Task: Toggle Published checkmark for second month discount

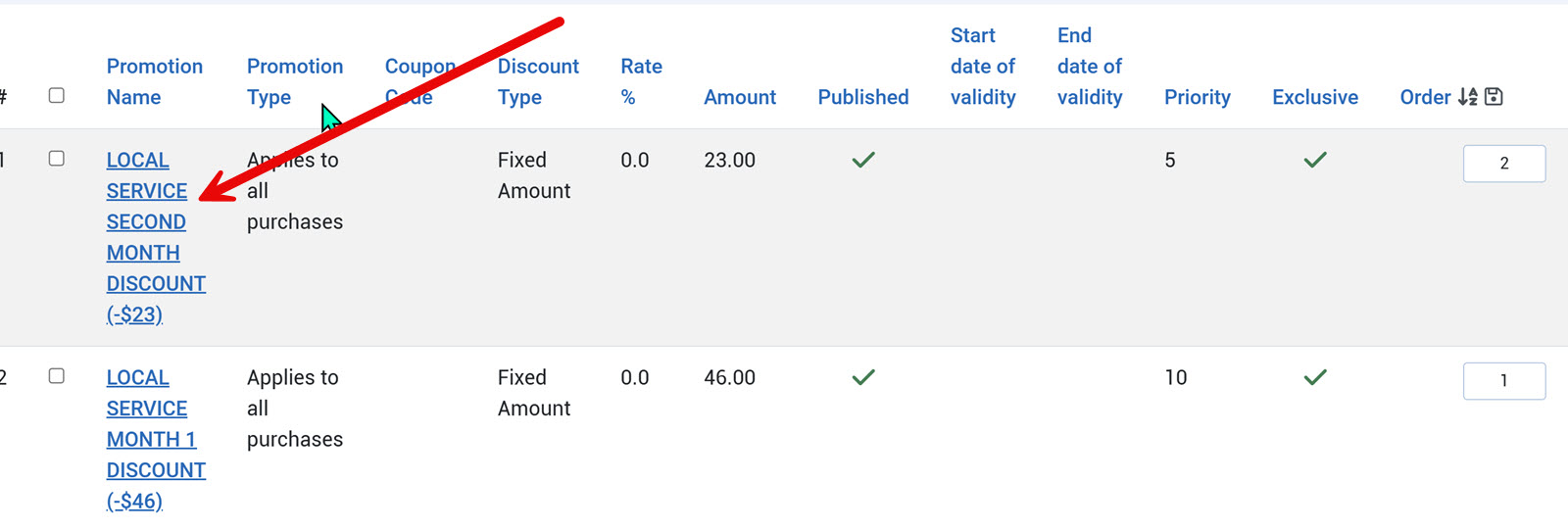Action: pos(862,160)
